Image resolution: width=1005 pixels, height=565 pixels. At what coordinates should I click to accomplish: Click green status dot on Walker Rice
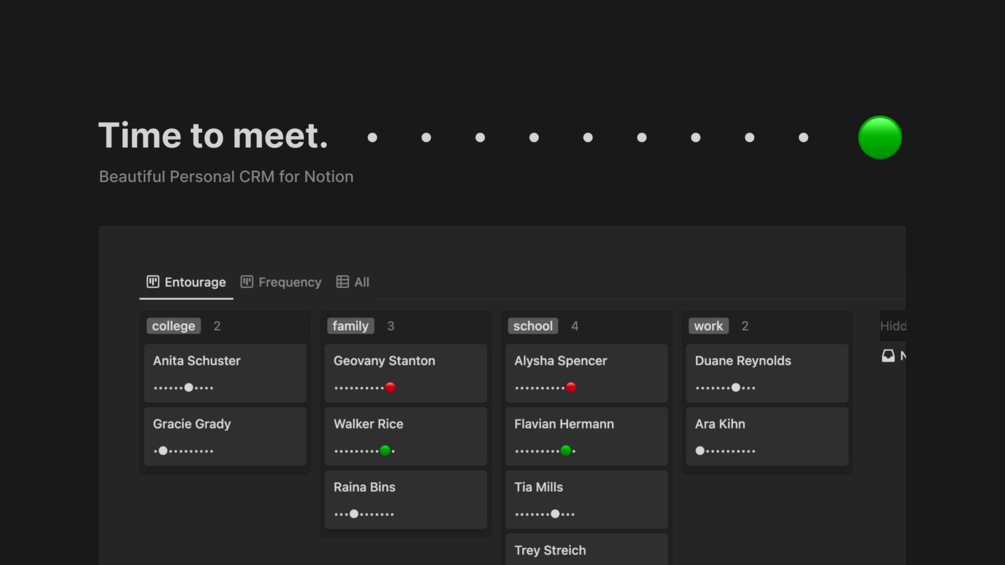(x=385, y=451)
